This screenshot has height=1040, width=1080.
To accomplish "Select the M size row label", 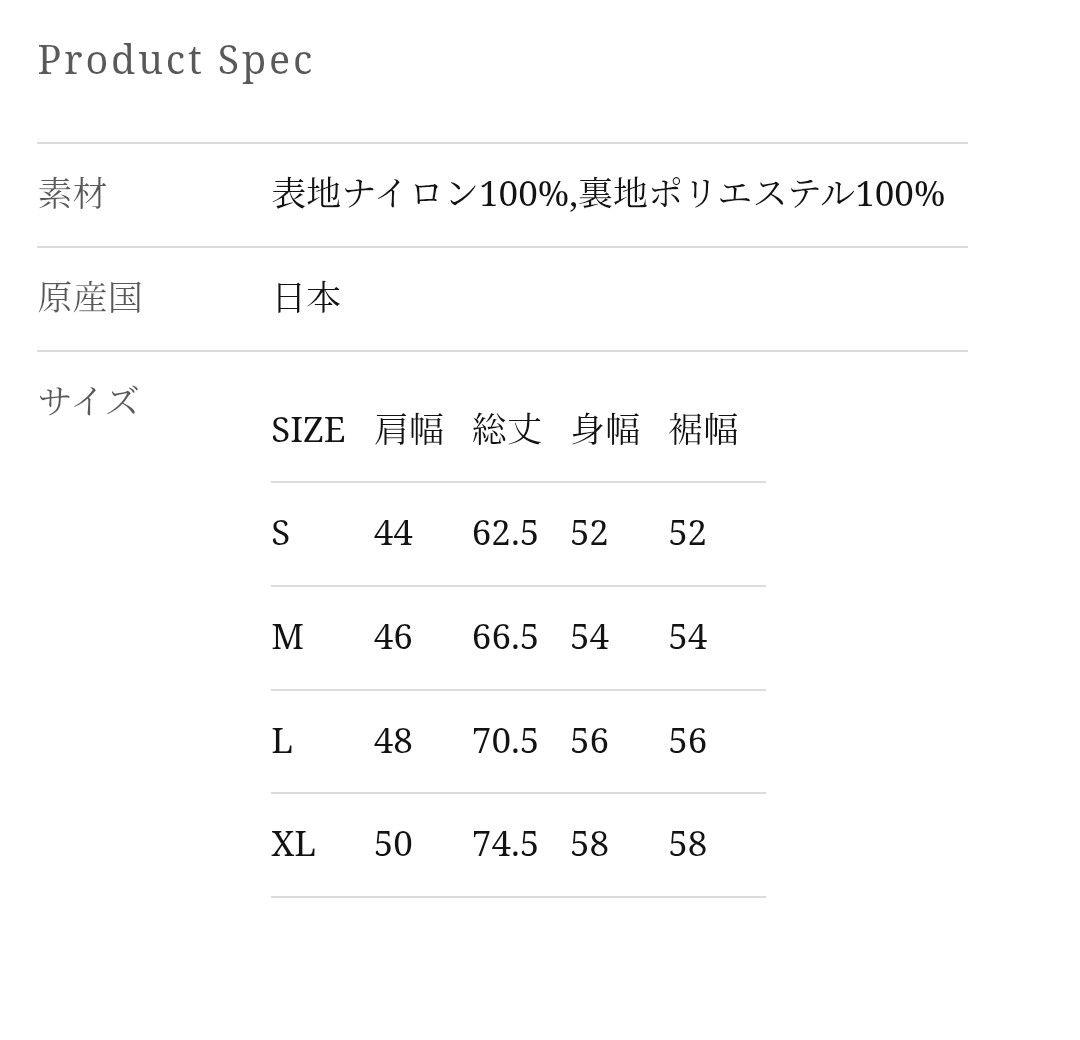I will tap(287, 637).
